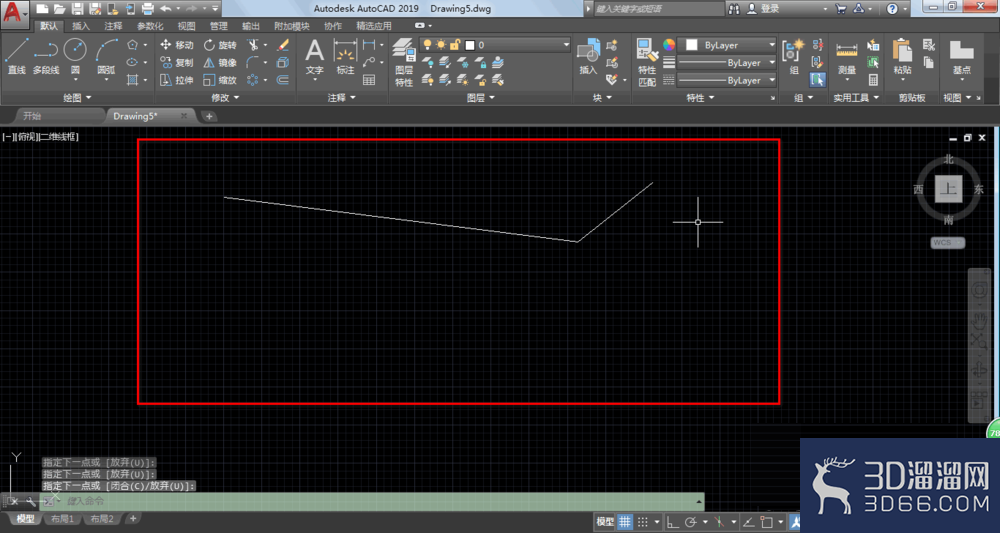Click the Copy (复制) tool

[x=176, y=62]
